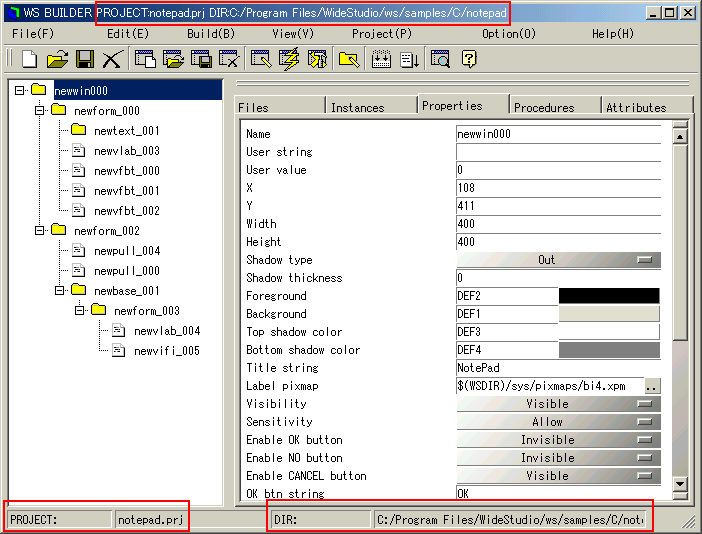Click the window with magnifier icon

440,60
